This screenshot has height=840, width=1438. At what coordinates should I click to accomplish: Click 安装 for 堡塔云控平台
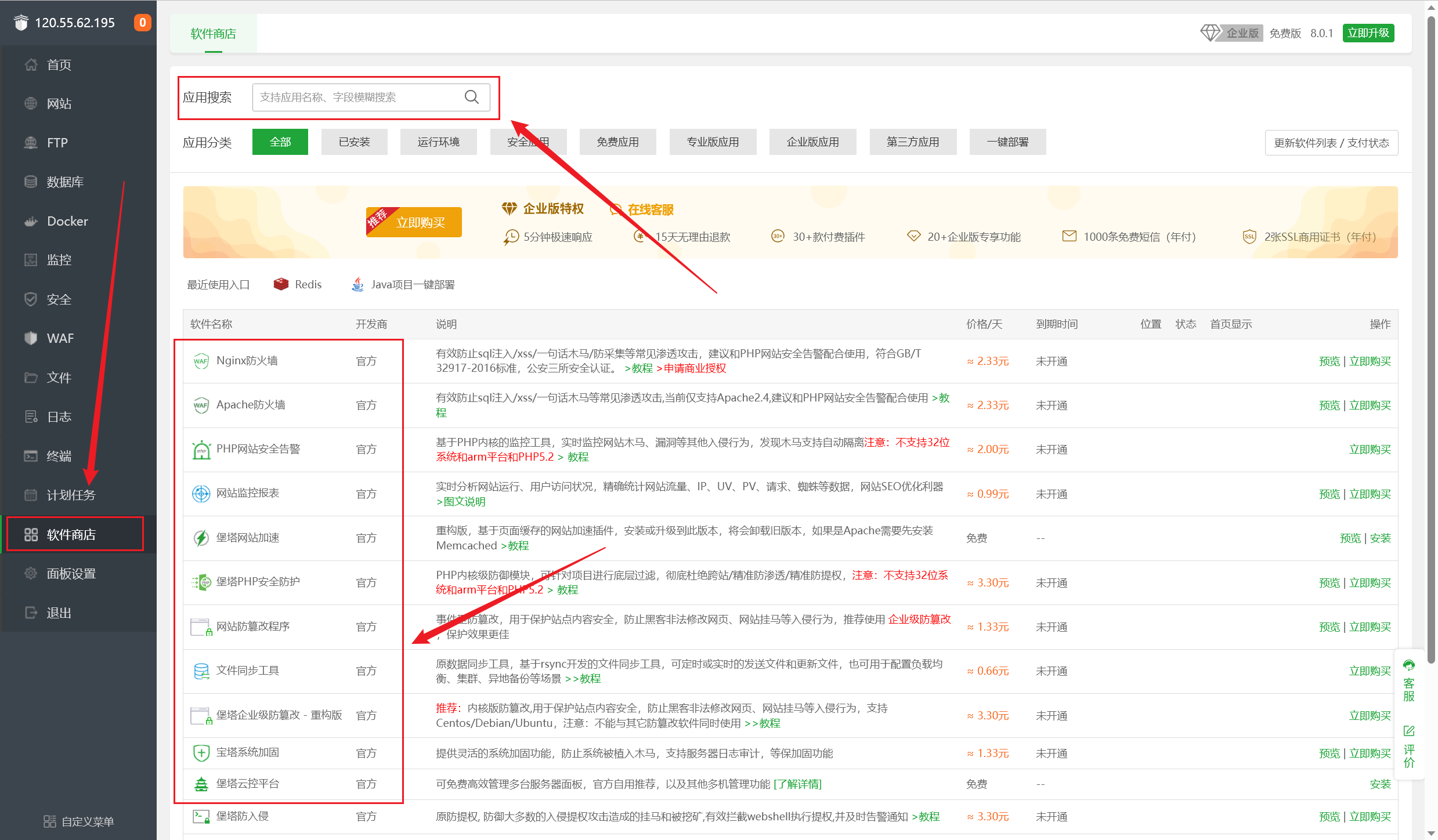click(x=1381, y=784)
